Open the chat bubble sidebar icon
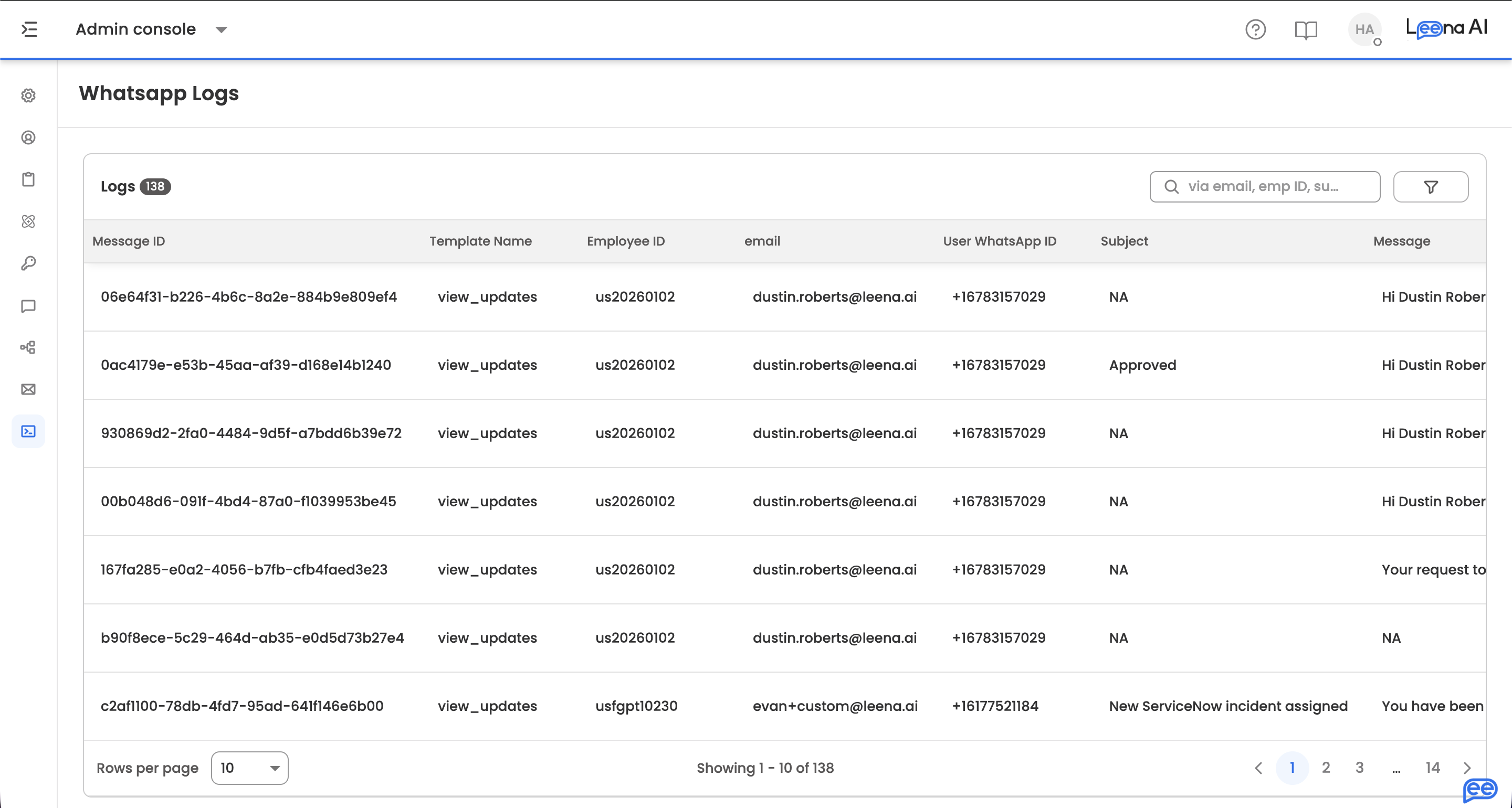 pos(28,306)
